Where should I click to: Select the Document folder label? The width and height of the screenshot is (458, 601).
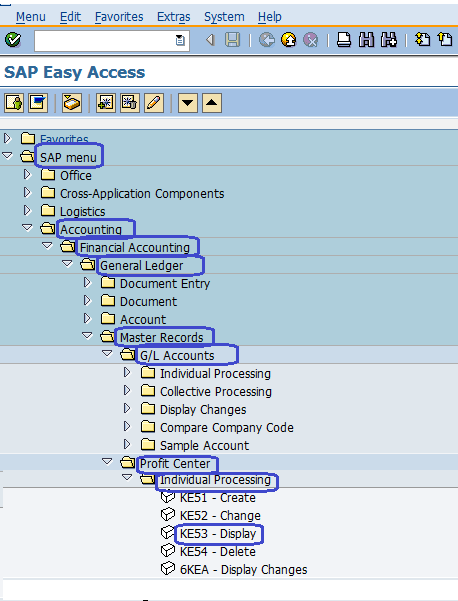tap(148, 301)
